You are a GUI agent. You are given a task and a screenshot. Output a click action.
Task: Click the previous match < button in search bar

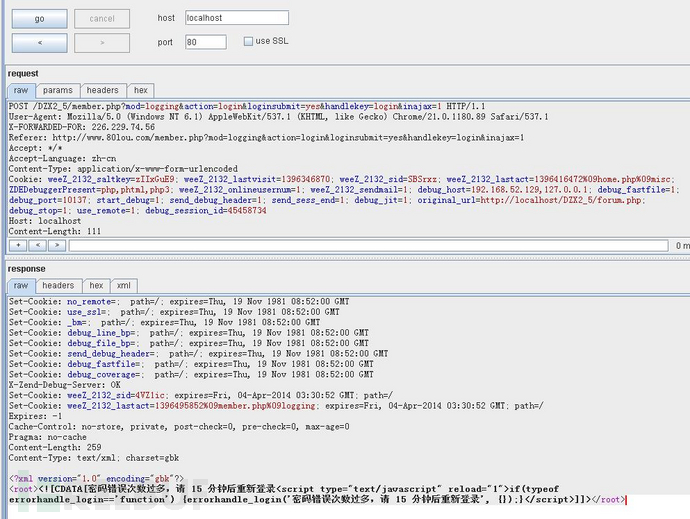tap(38, 245)
